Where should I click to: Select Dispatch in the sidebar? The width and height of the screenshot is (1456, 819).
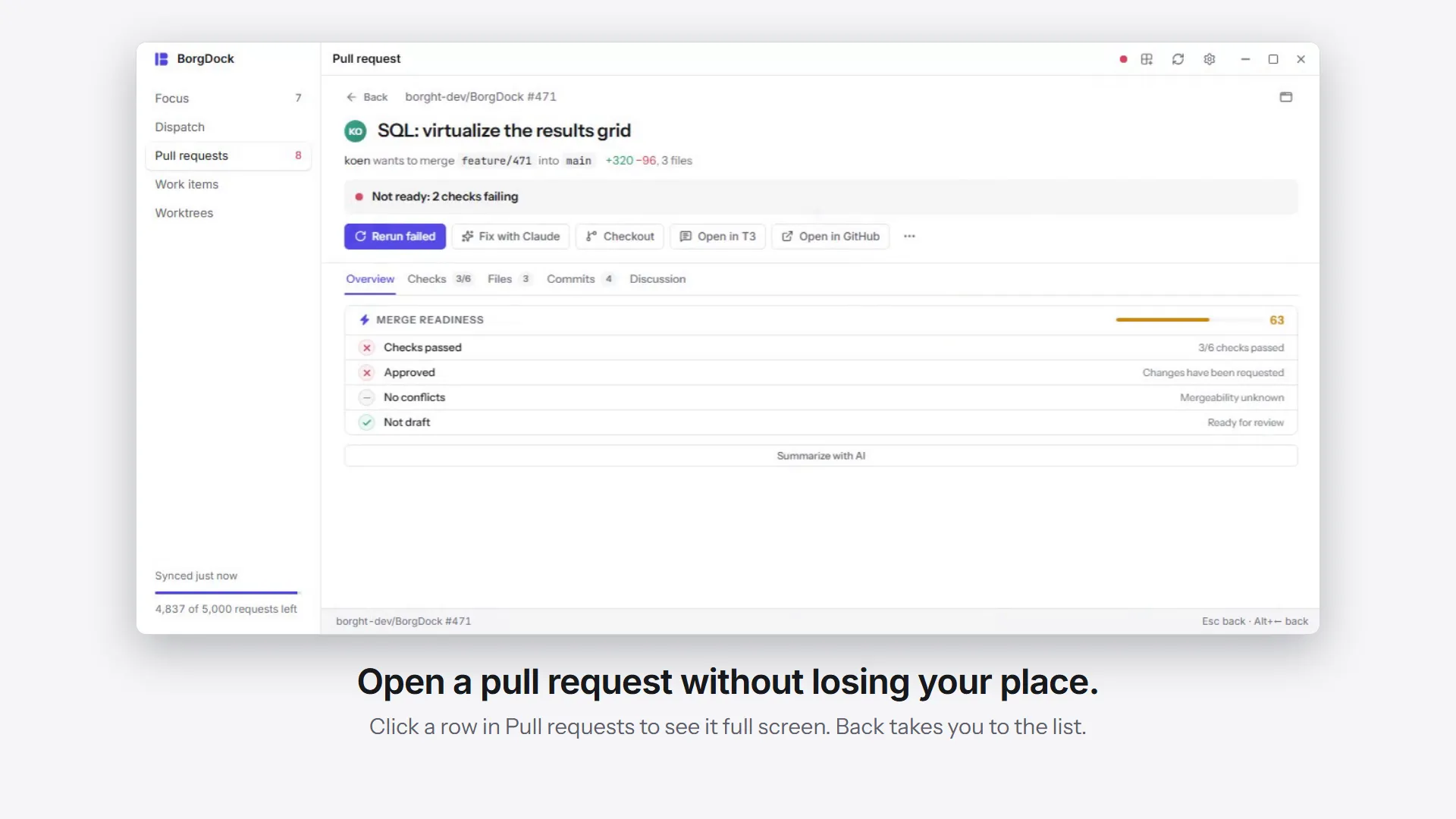coord(228,127)
